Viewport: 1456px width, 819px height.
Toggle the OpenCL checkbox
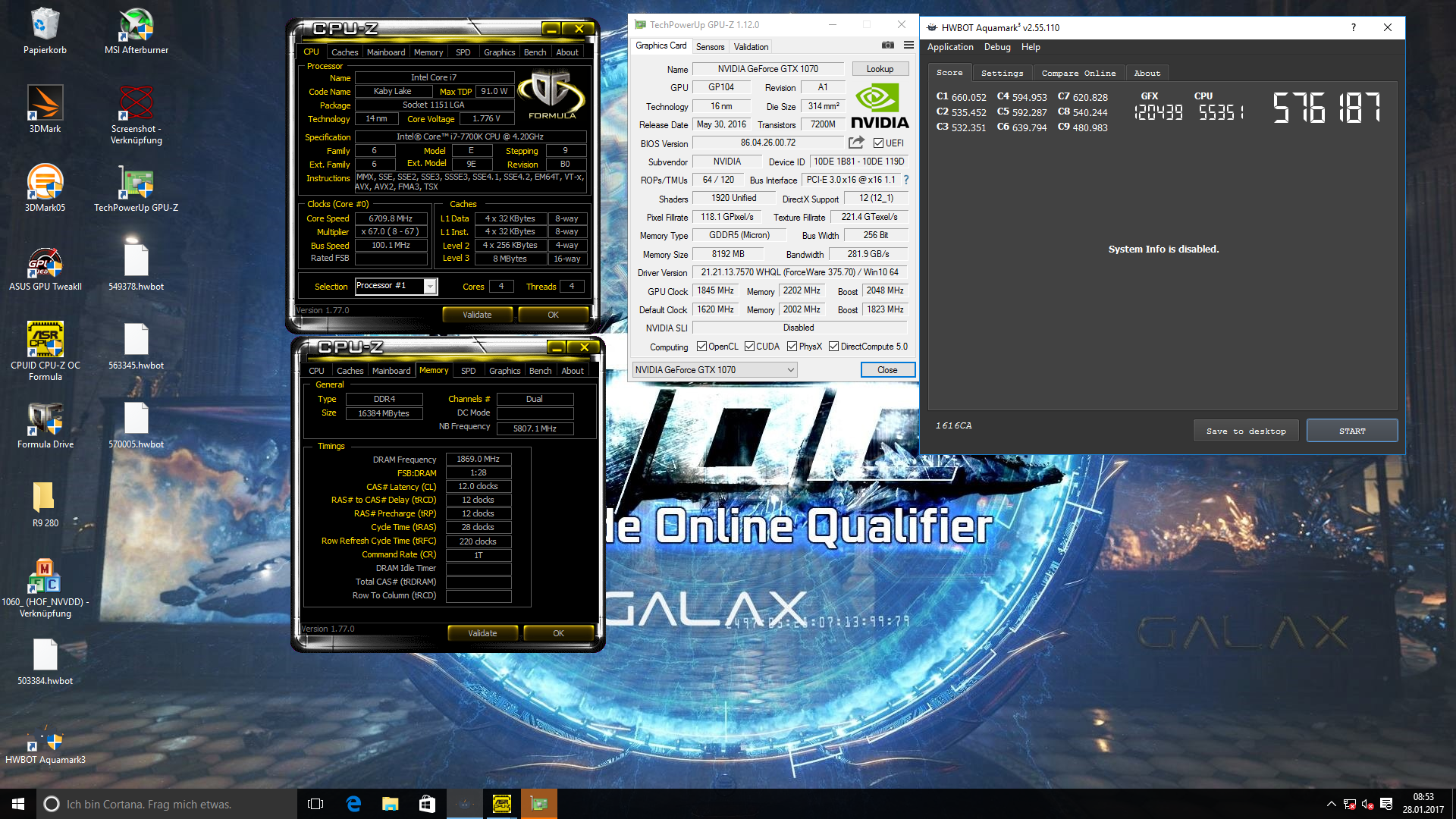[701, 347]
